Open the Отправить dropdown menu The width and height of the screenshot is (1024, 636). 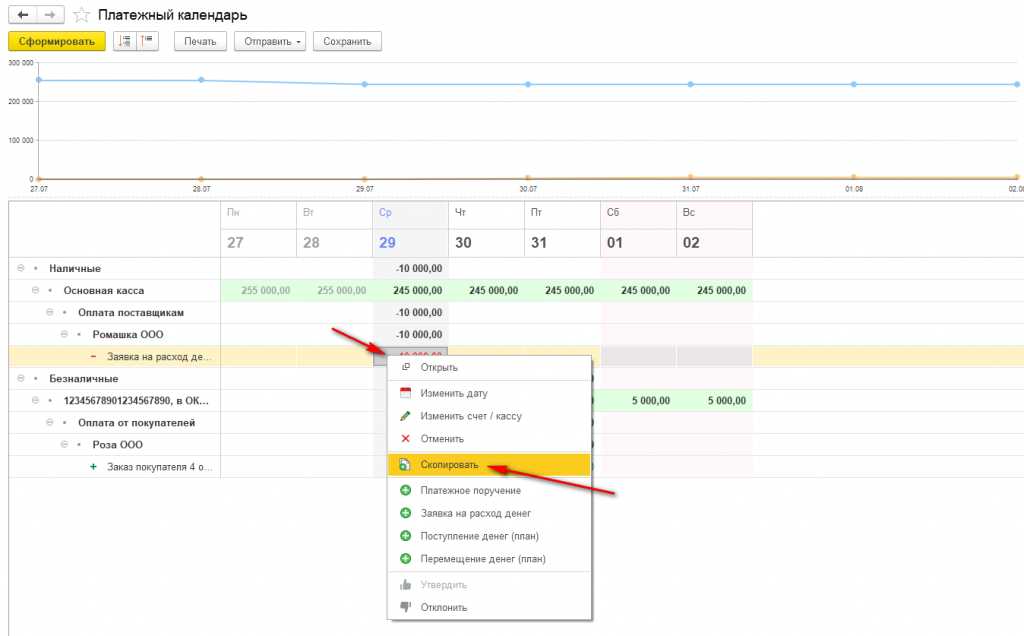click(x=270, y=41)
